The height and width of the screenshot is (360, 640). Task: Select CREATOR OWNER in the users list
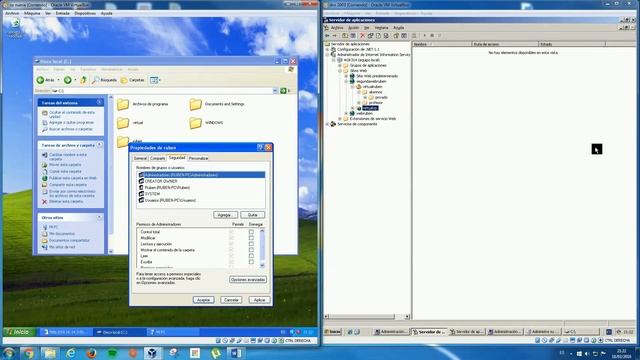[161, 181]
